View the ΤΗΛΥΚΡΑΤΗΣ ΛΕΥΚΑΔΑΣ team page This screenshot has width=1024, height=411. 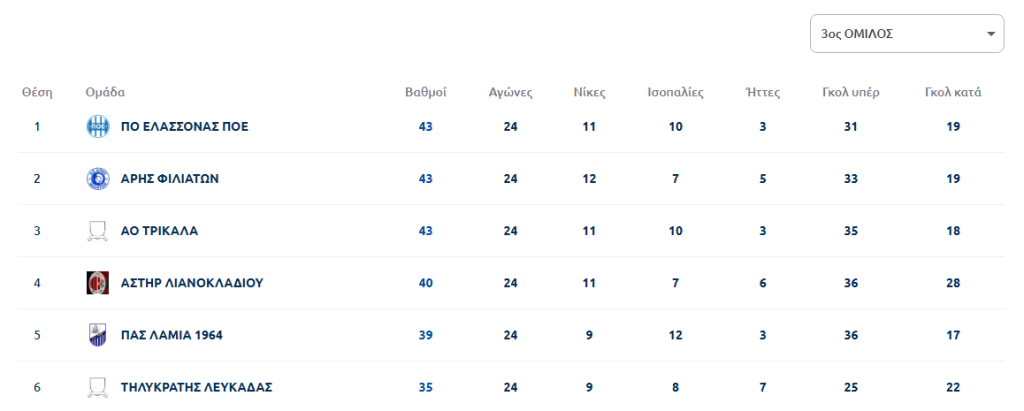point(196,387)
